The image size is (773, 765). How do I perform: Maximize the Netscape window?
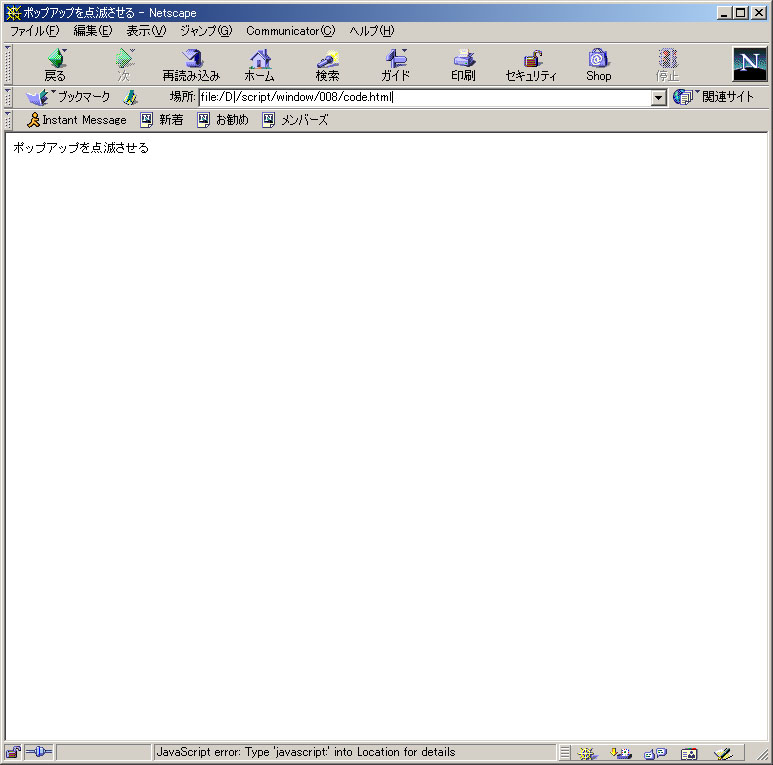click(x=740, y=13)
